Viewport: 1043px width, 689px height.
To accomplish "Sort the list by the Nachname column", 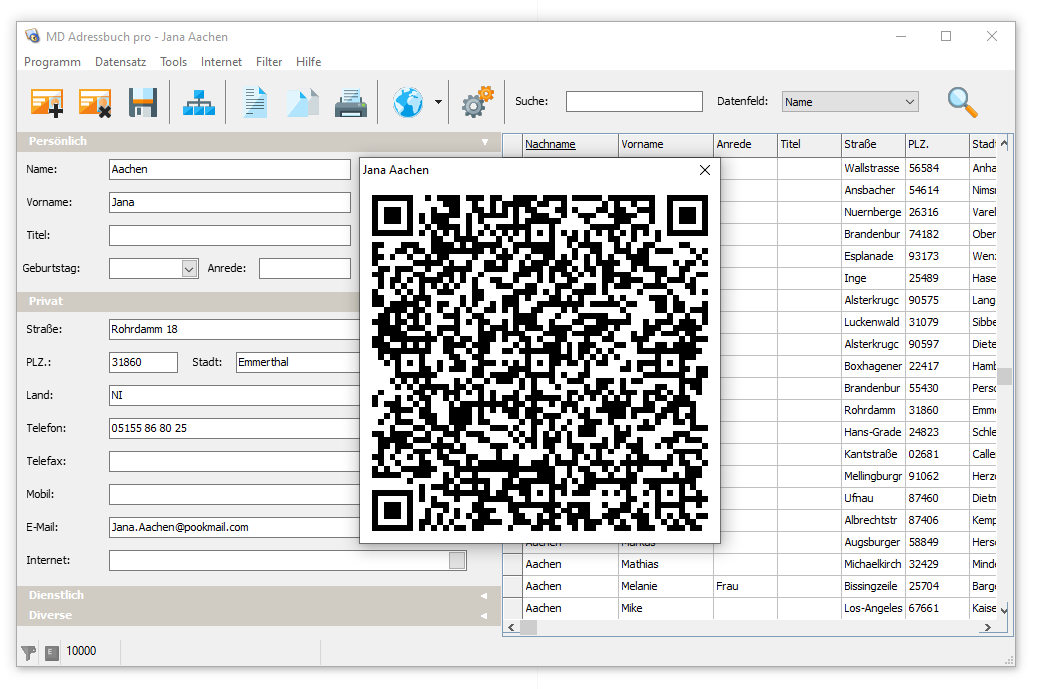I will [551, 144].
